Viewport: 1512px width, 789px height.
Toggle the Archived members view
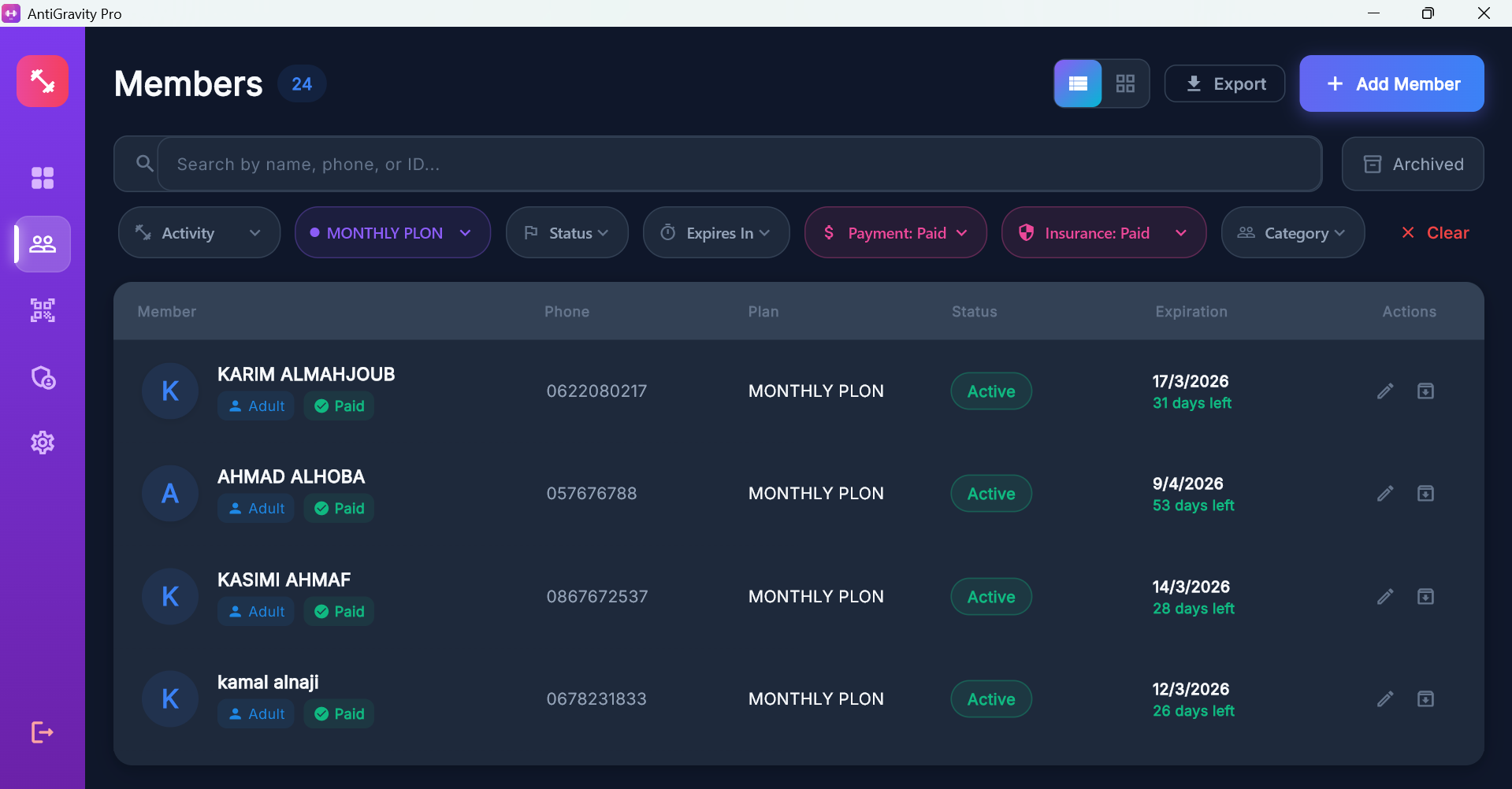pos(1413,164)
